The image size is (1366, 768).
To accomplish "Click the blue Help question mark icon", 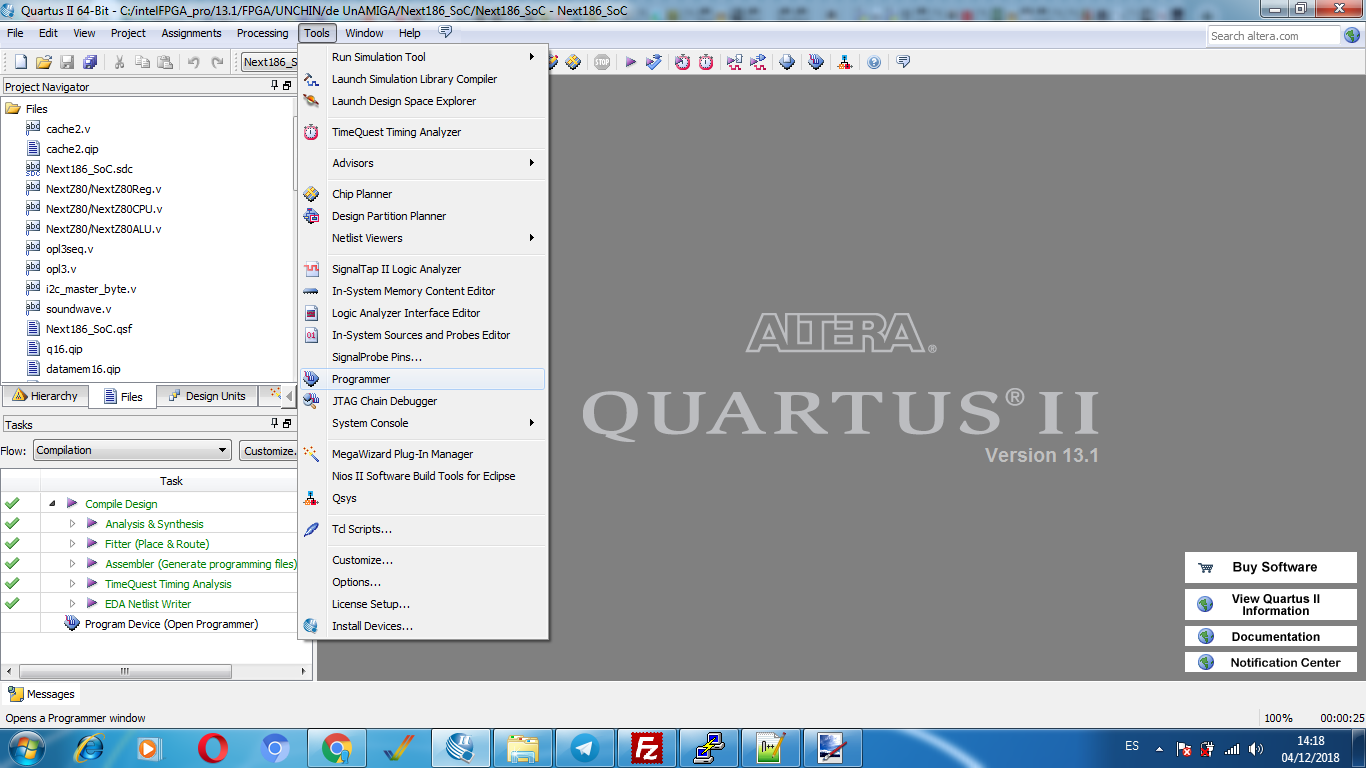I will click(874, 62).
